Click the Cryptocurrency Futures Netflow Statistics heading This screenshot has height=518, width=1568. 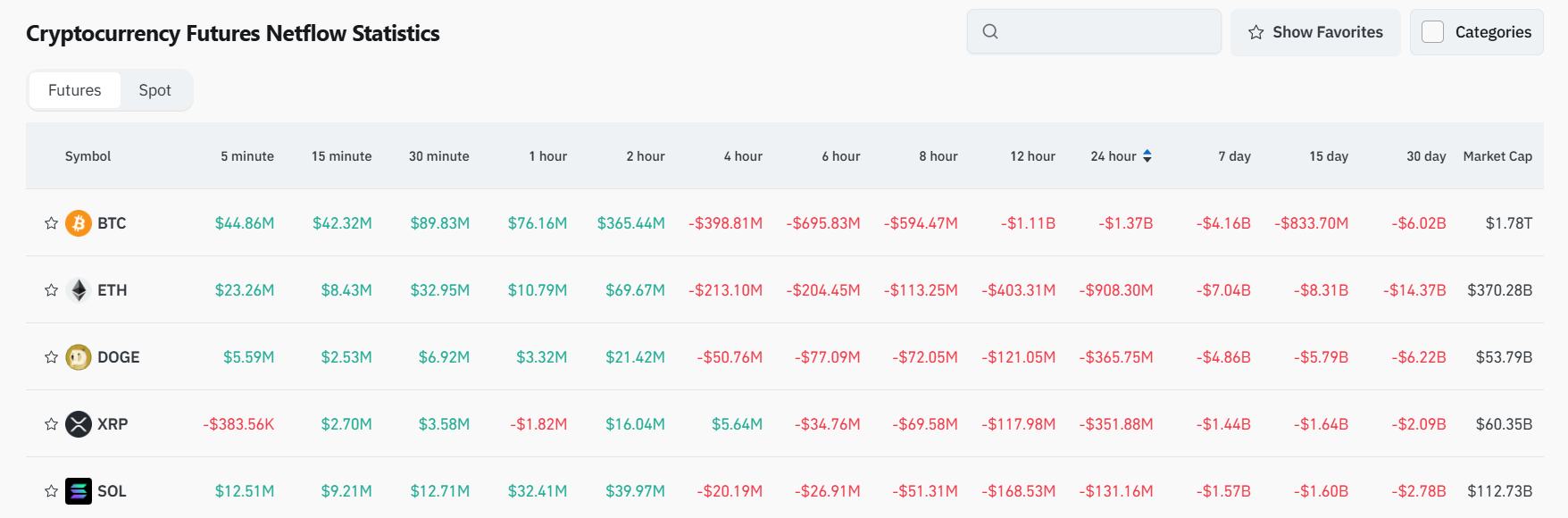click(x=233, y=34)
